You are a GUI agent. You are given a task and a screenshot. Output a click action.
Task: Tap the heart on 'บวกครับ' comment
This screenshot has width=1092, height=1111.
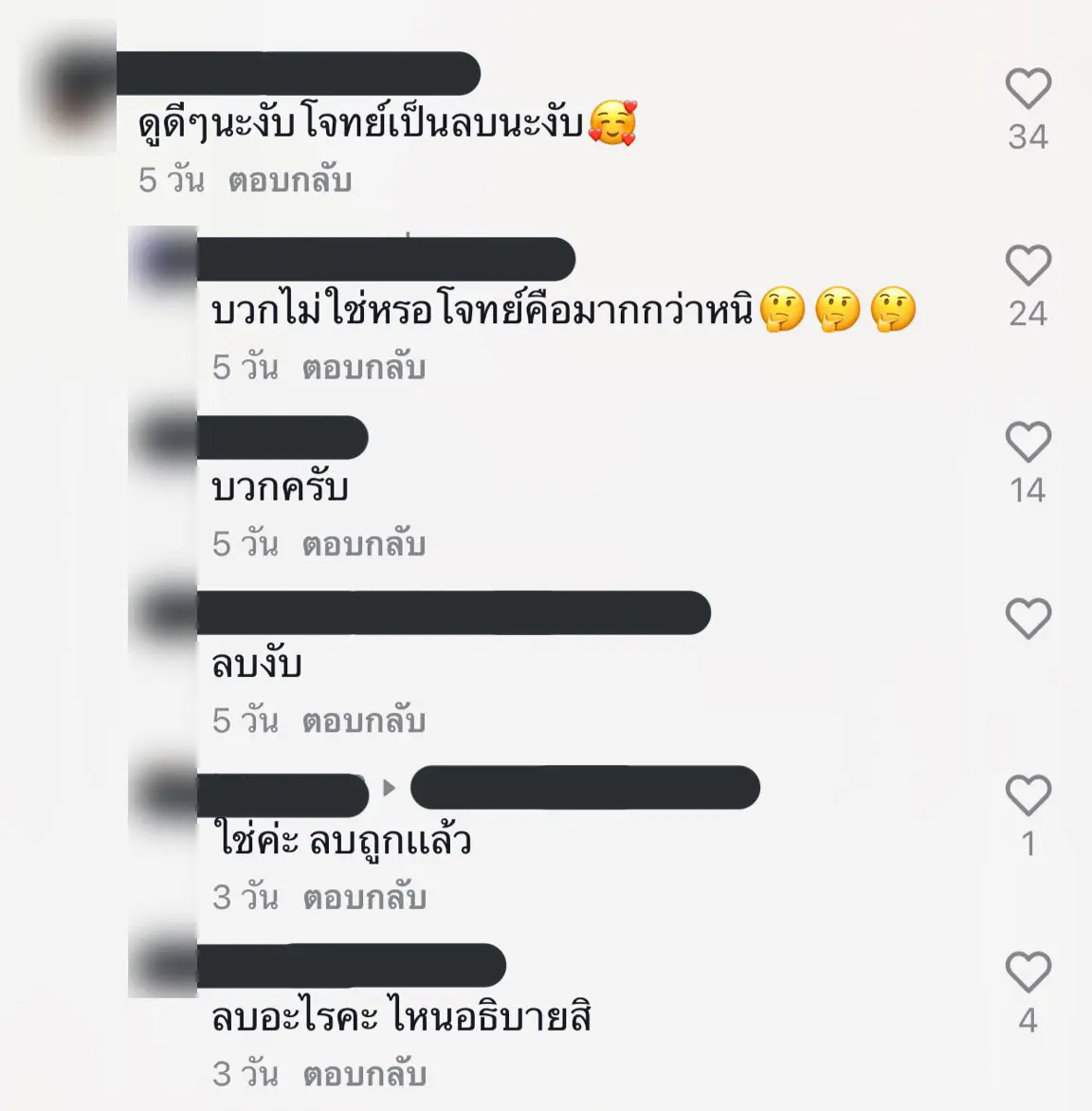[1028, 441]
